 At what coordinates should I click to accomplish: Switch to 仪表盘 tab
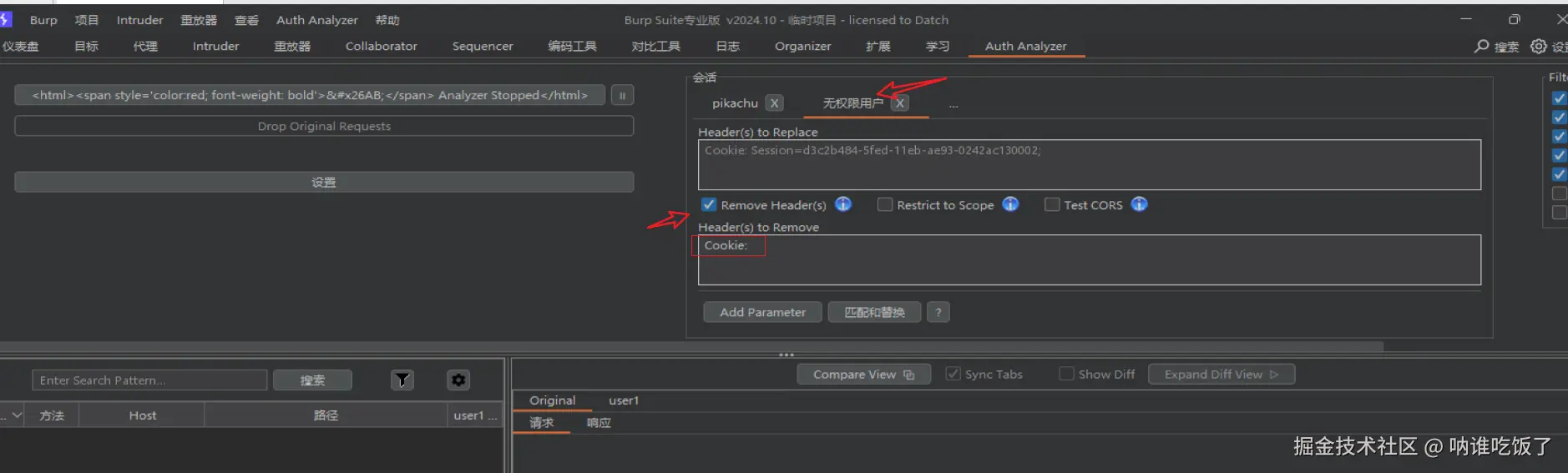click(20, 47)
